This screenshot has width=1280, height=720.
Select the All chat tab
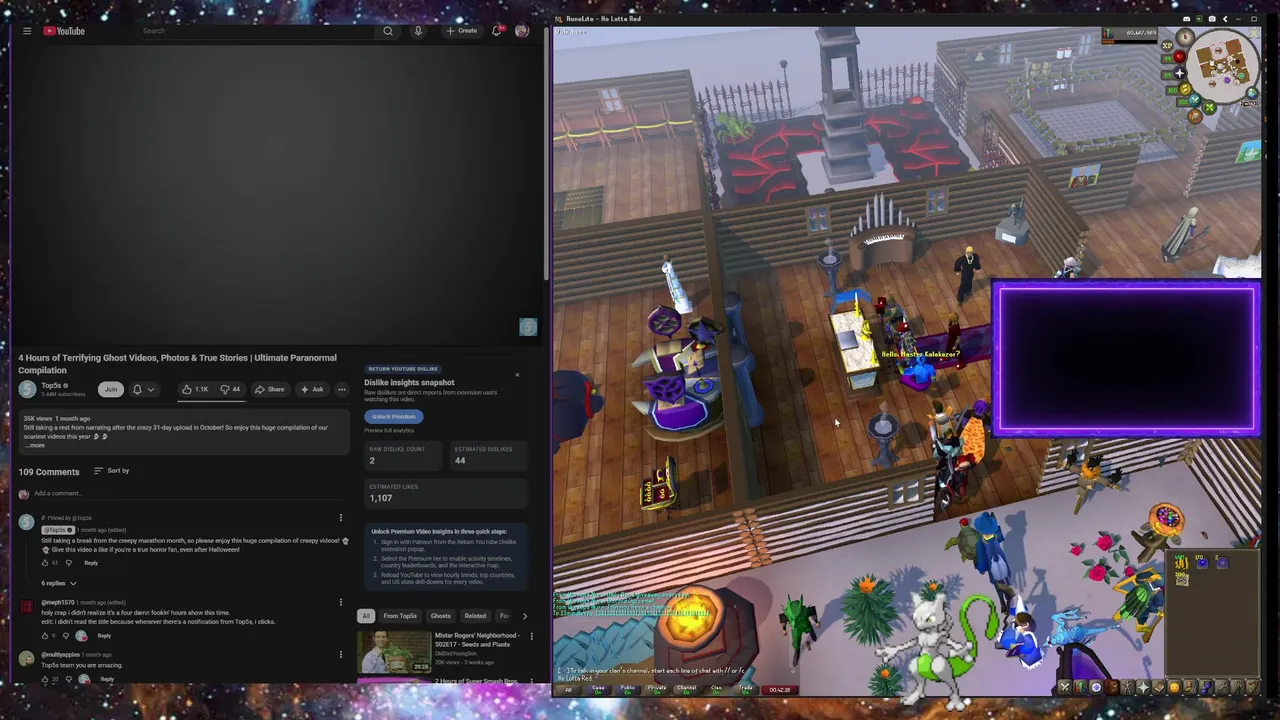click(x=569, y=689)
